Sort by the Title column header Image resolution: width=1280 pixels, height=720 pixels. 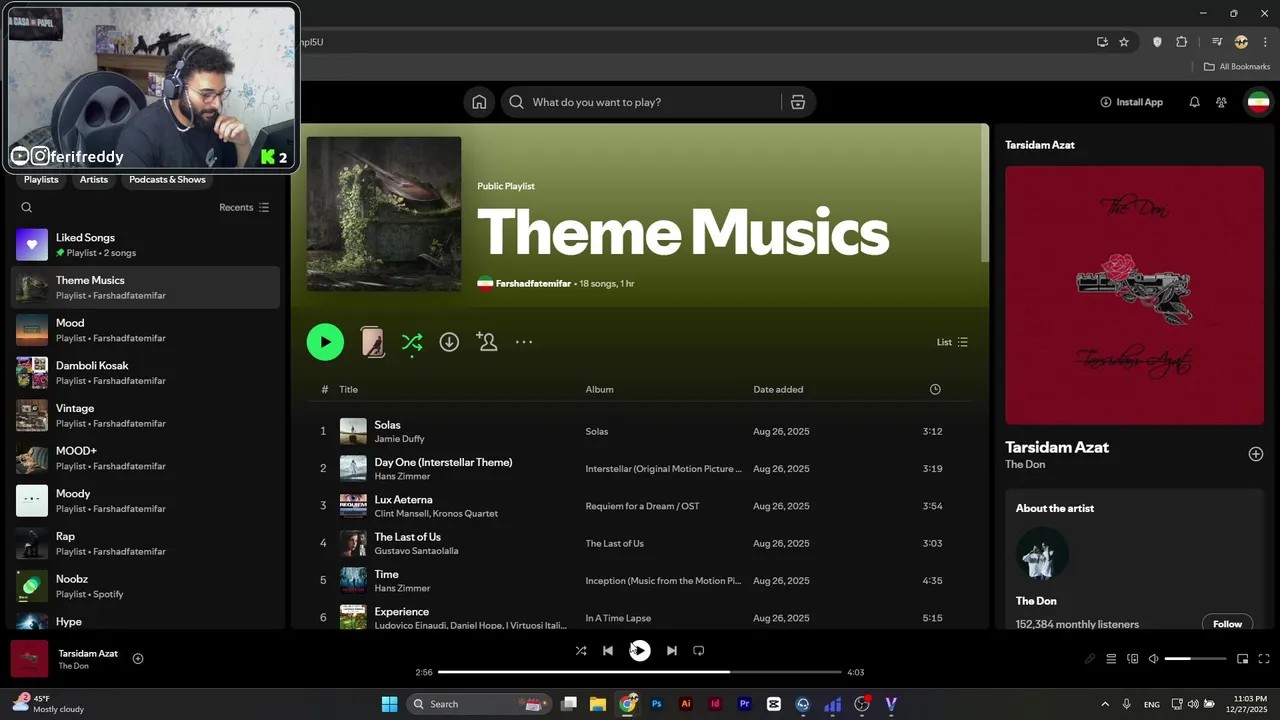click(348, 389)
